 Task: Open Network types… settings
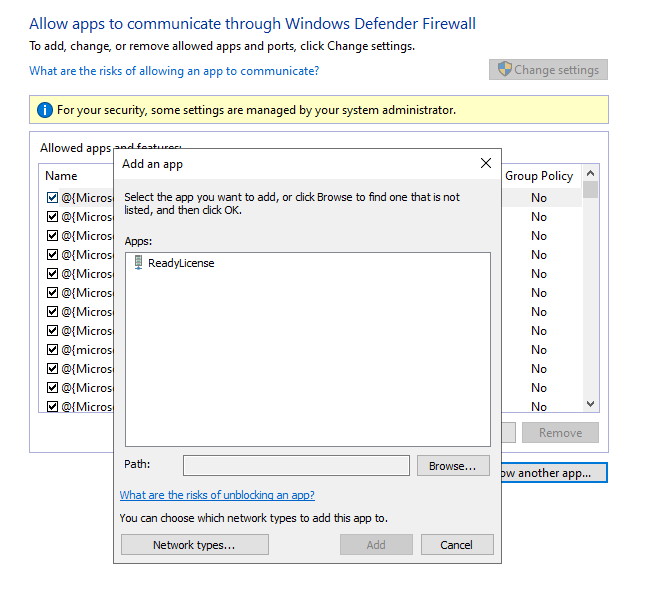tap(194, 545)
